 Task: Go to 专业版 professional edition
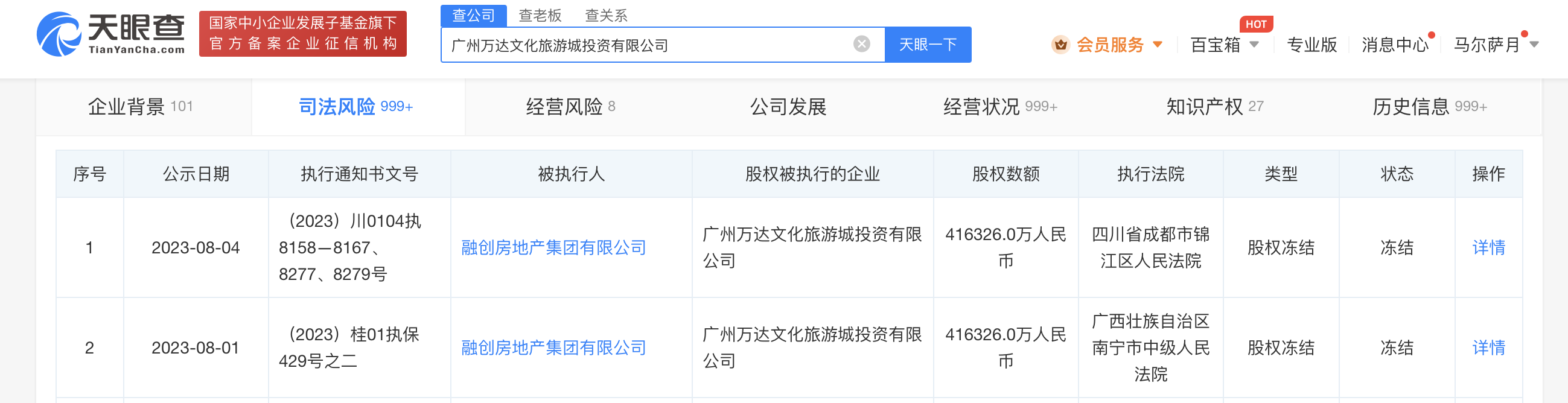click(1311, 45)
